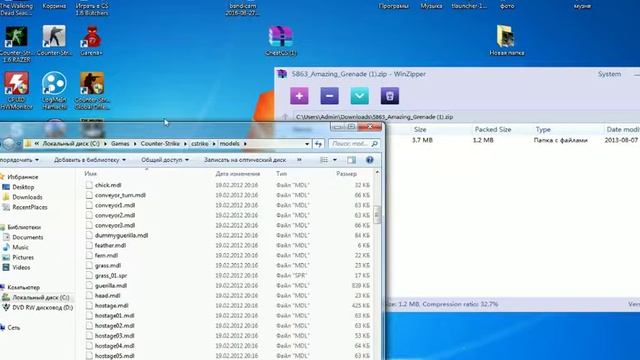Viewport: 640px width, 360px height.
Task: Sort WinZipper list by Size column
Action: click(x=420, y=129)
